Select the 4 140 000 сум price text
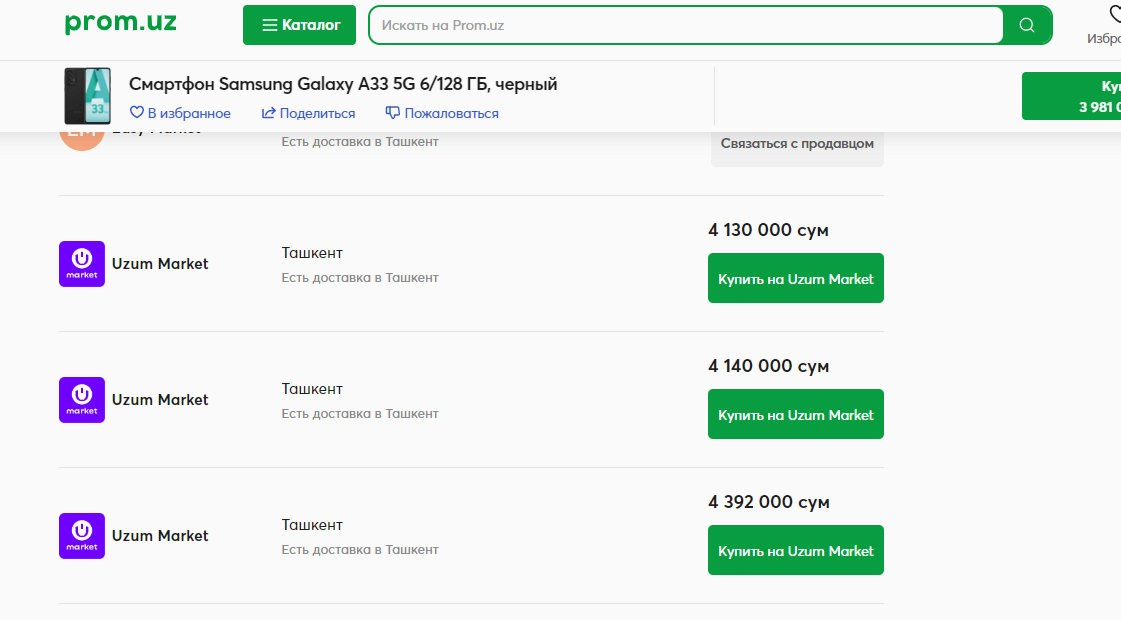 (x=769, y=366)
